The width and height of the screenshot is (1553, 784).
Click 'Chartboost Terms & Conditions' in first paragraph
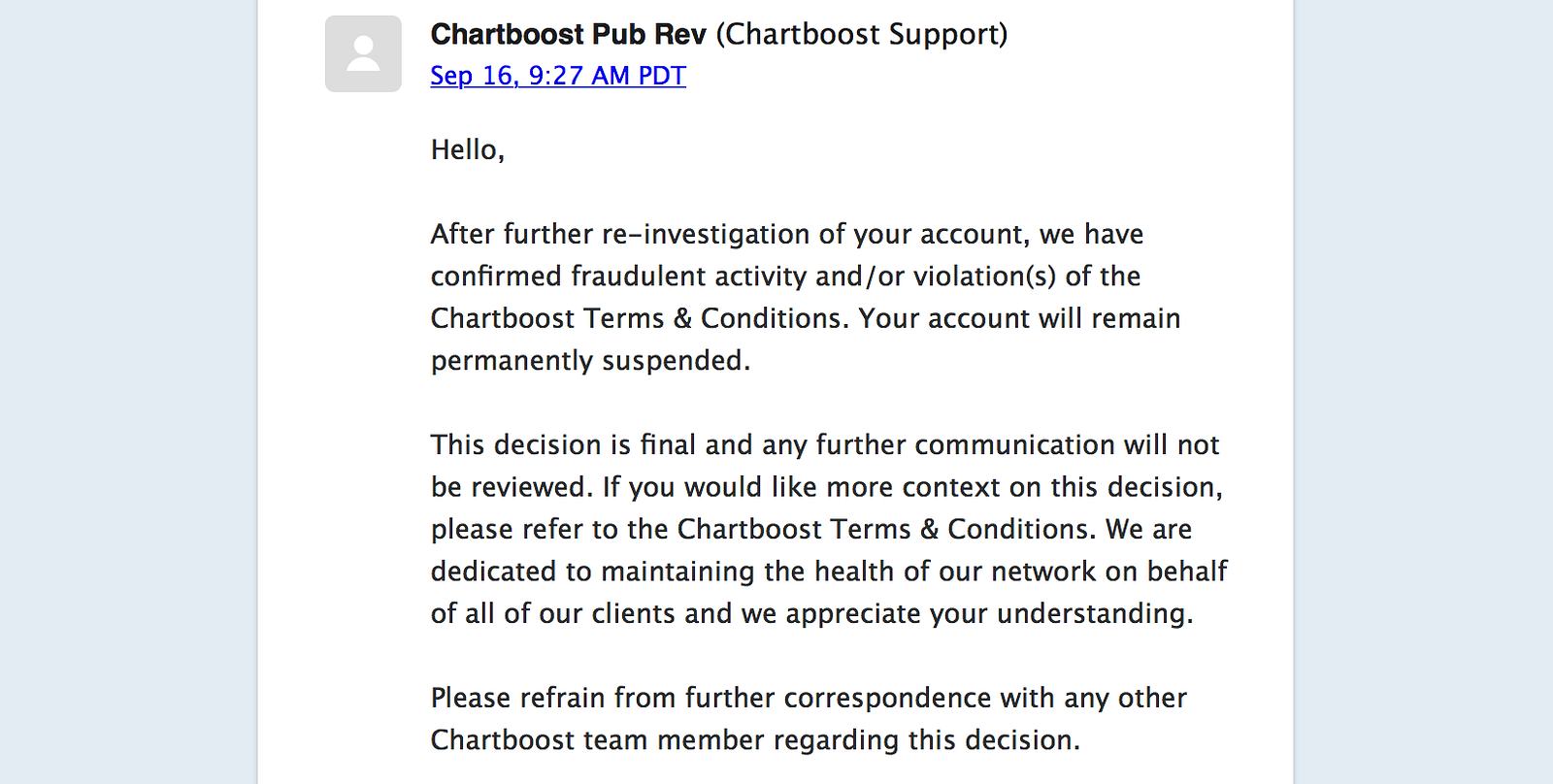[639, 318]
